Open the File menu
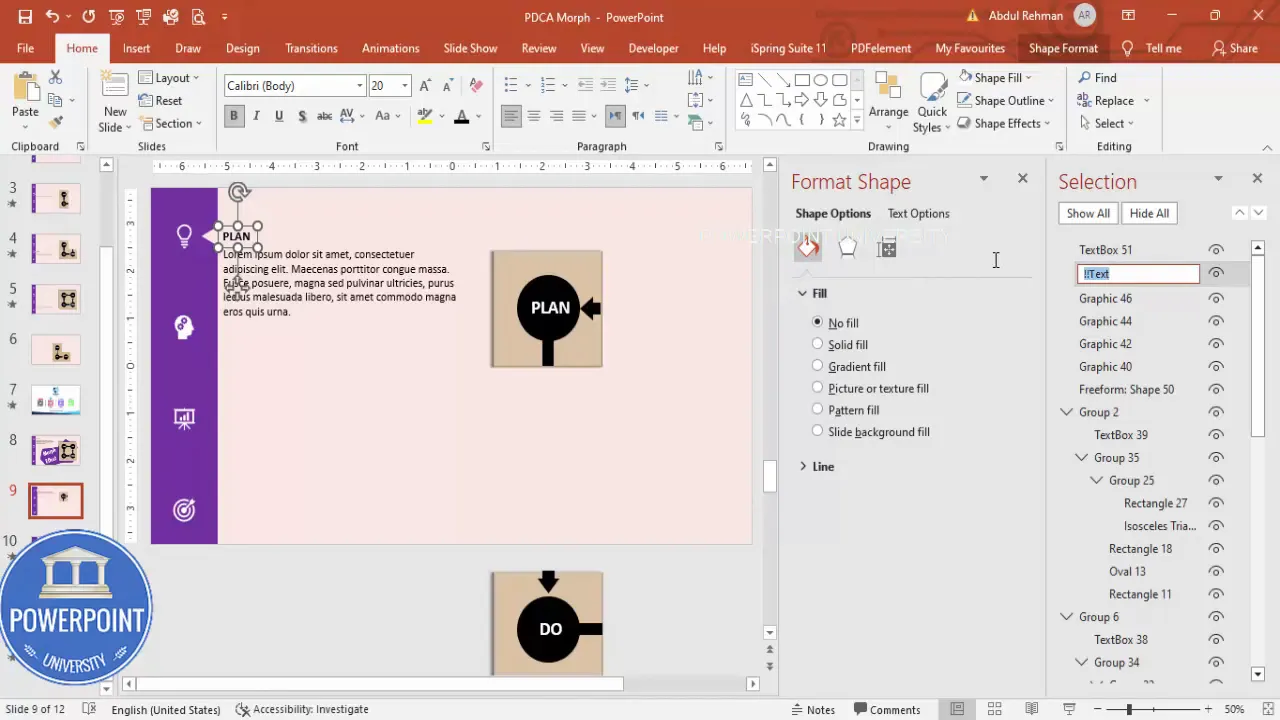1280x720 pixels. (25, 48)
